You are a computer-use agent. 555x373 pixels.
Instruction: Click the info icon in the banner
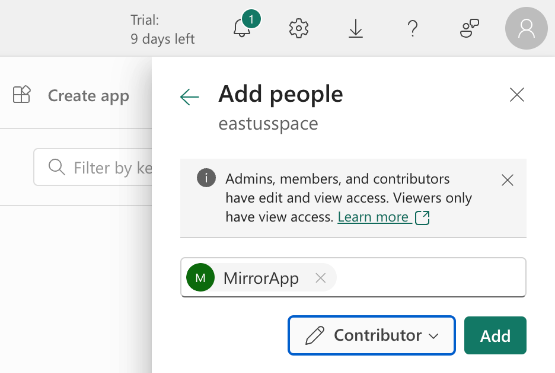coord(206,178)
